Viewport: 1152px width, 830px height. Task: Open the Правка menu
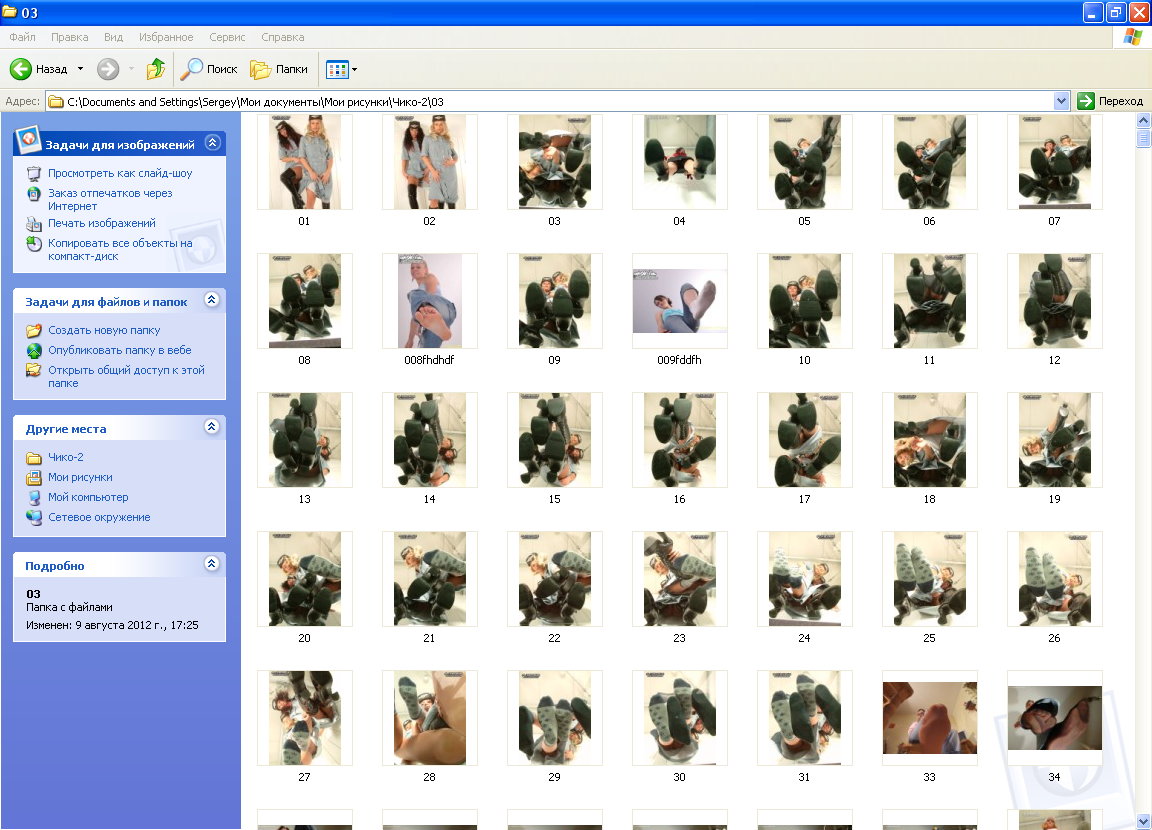(70, 37)
